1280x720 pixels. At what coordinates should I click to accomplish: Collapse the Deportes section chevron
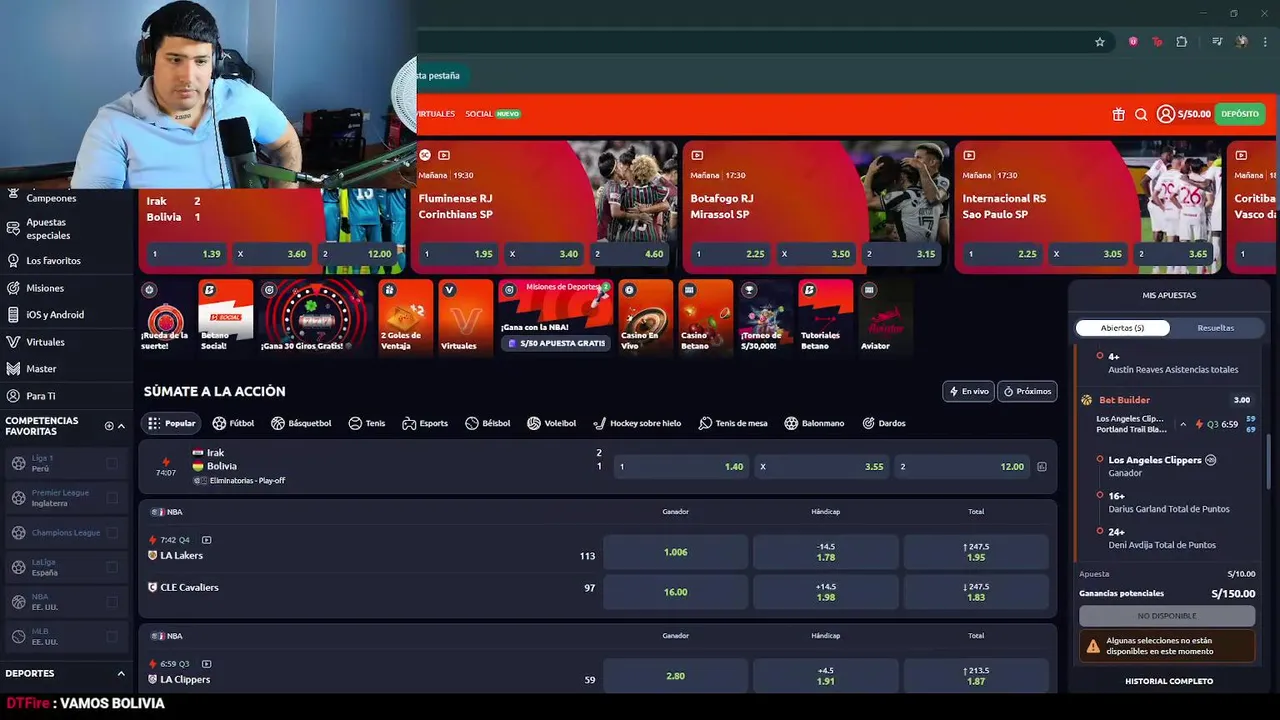(x=121, y=674)
